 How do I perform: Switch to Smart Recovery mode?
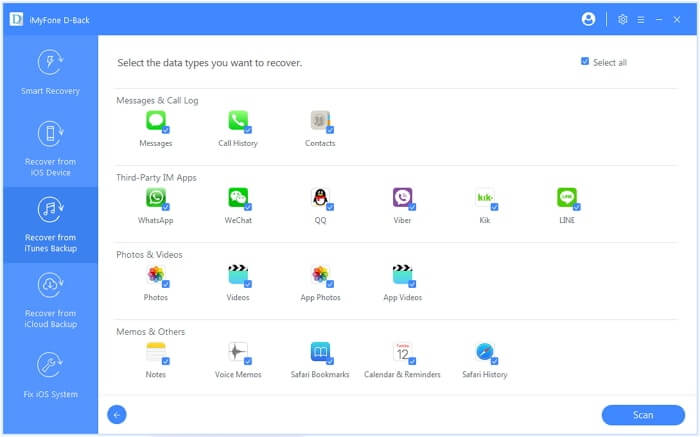[50, 71]
